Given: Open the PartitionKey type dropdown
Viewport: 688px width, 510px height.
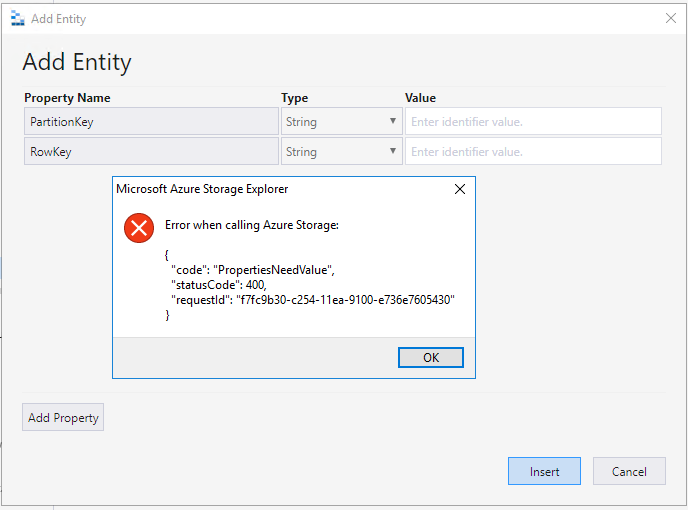Looking at the screenshot, I should click(341, 121).
